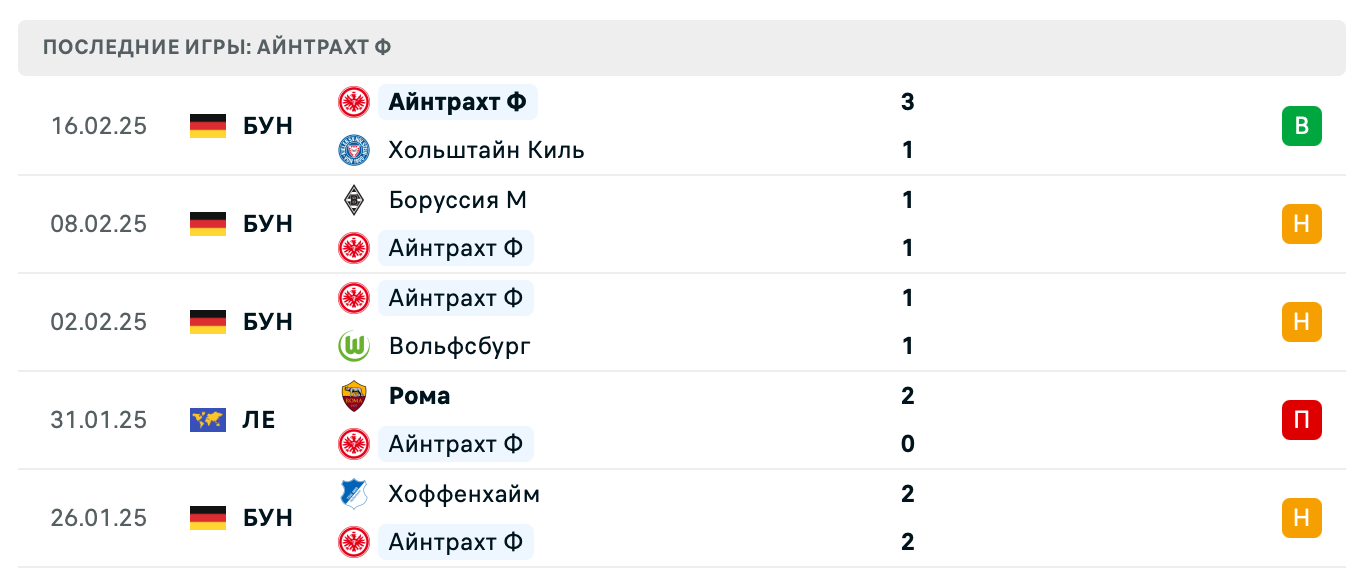Select the Хоффенхайм club badge
1362x588 pixels.
354,494
